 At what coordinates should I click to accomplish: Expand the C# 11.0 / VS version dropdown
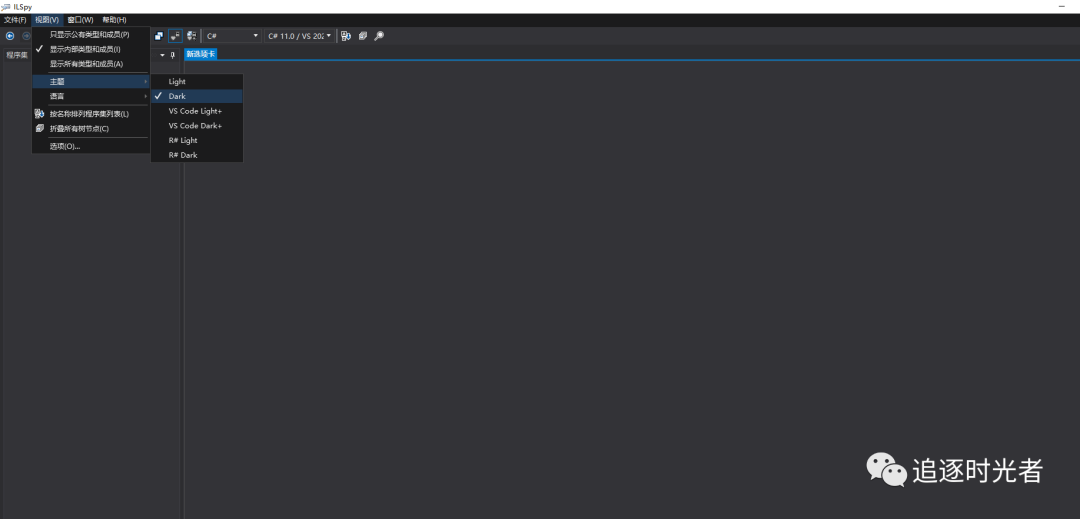tap(299, 36)
